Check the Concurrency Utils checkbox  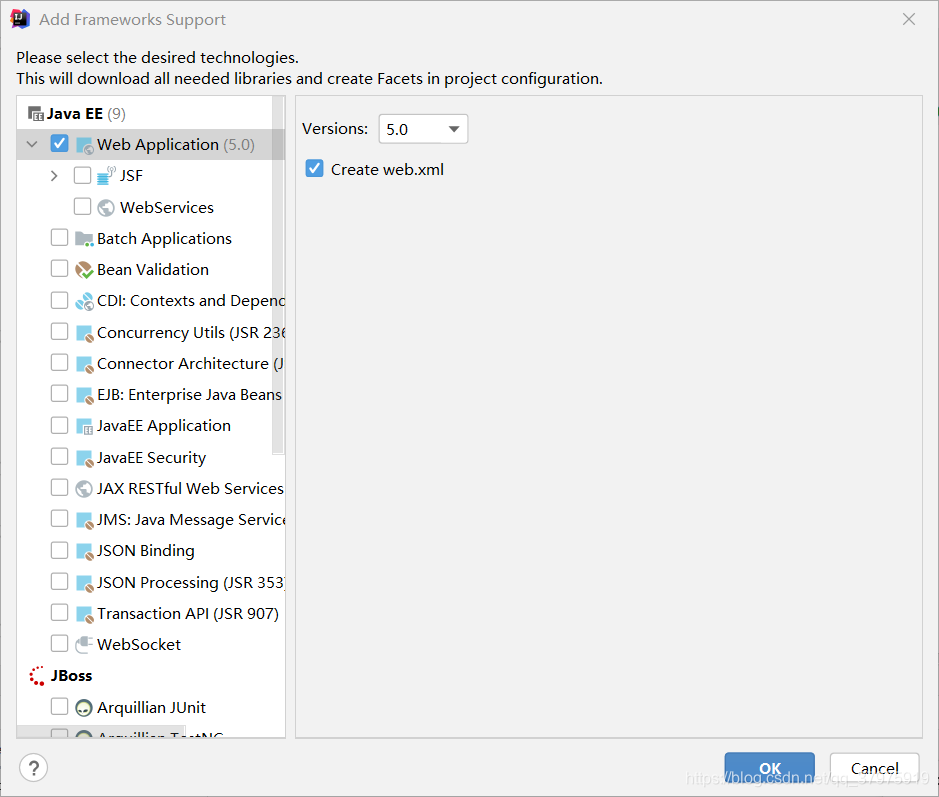tap(59, 331)
